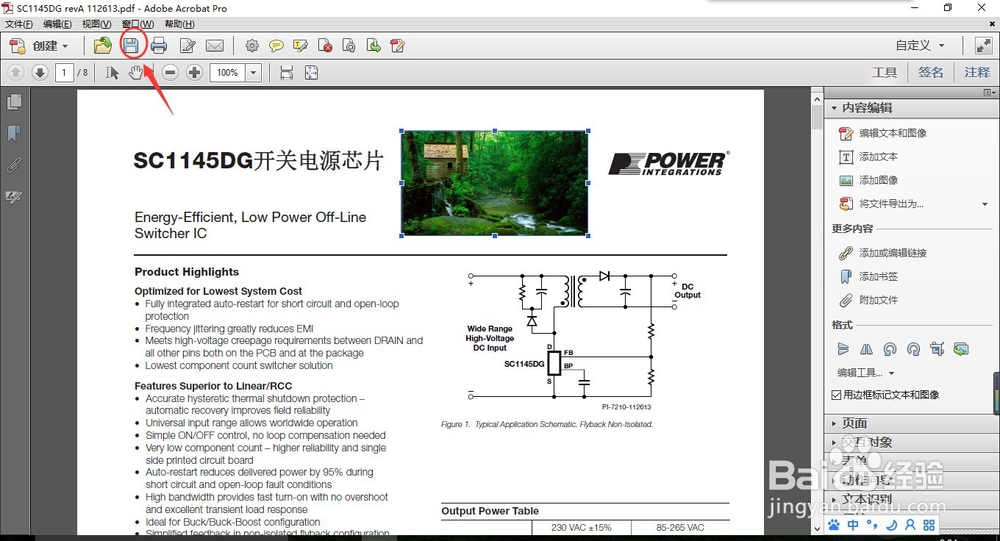Open the export file dropdown arrow
Viewport: 1000px width, 541px height.
click(985, 204)
